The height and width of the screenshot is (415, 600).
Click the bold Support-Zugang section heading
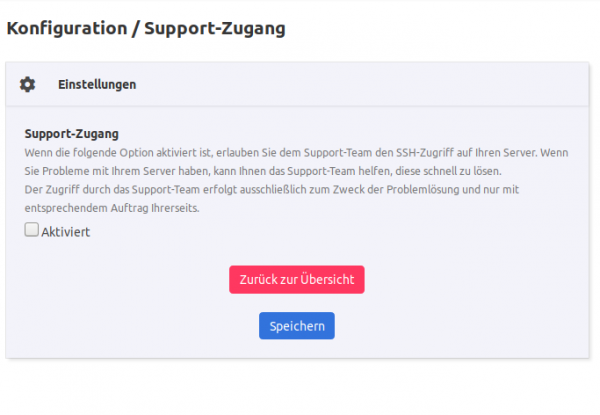pyautogui.click(x=72, y=134)
